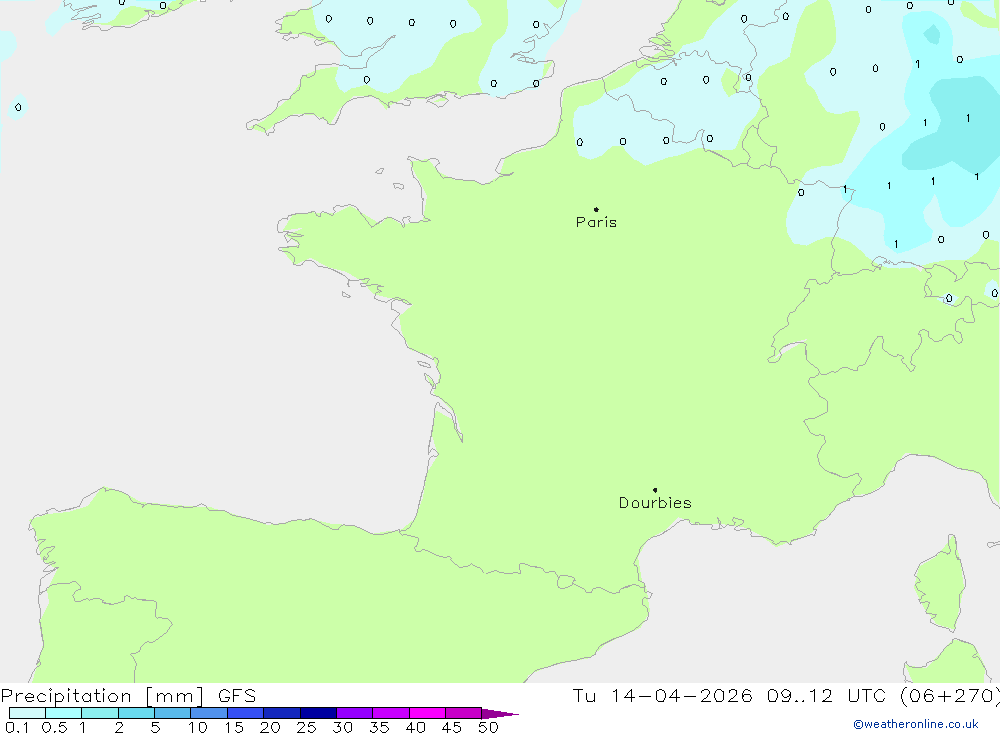Image resolution: width=1000 pixels, height=733 pixels.
Task: Click the '[mm]' unit label
Action: point(175,696)
